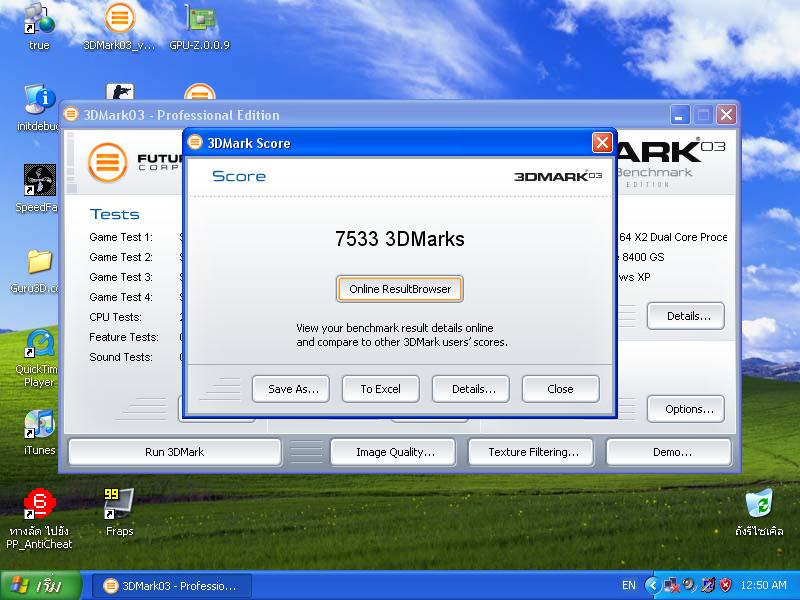Click the 12:50 AM clock
Image resolution: width=800 pixels, height=600 pixels.
tap(763, 585)
